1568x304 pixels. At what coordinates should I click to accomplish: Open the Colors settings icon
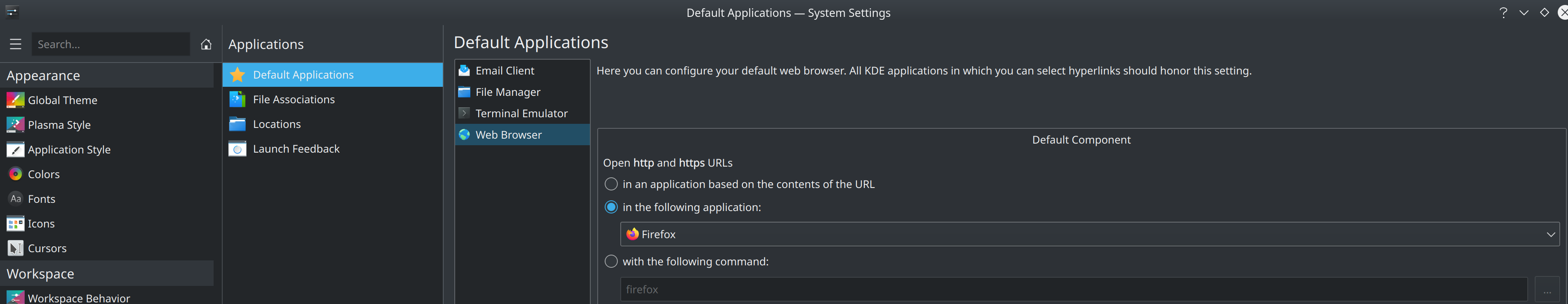(x=15, y=174)
